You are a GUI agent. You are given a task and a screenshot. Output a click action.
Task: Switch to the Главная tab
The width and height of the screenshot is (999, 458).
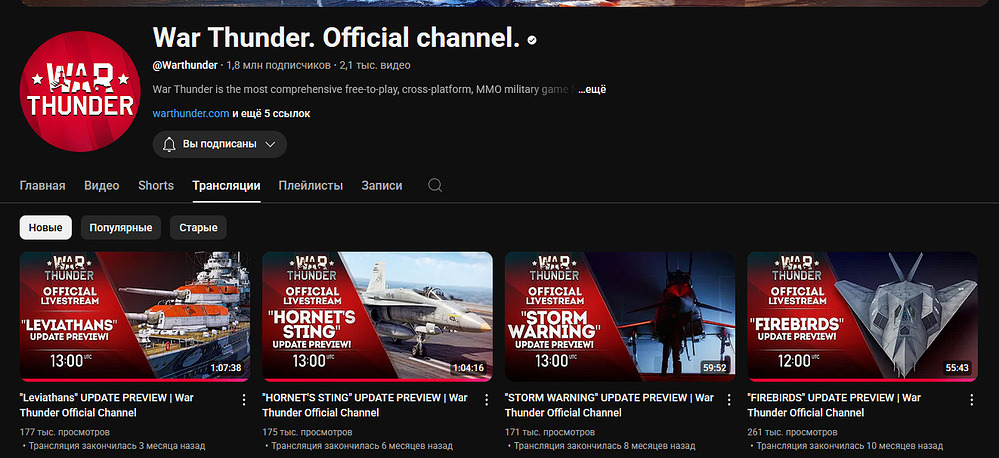43,185
